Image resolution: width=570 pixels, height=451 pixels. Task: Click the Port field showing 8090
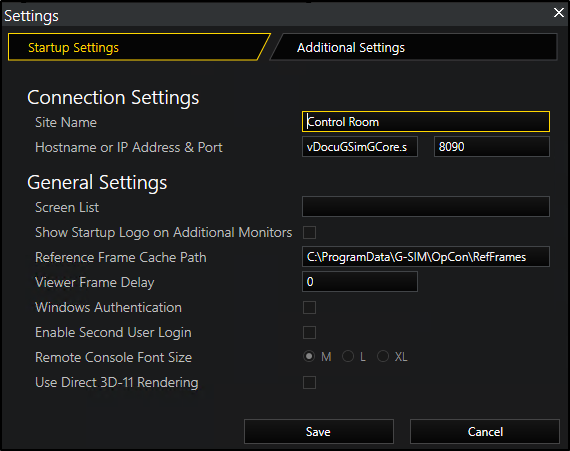click(x=491, y=147)
